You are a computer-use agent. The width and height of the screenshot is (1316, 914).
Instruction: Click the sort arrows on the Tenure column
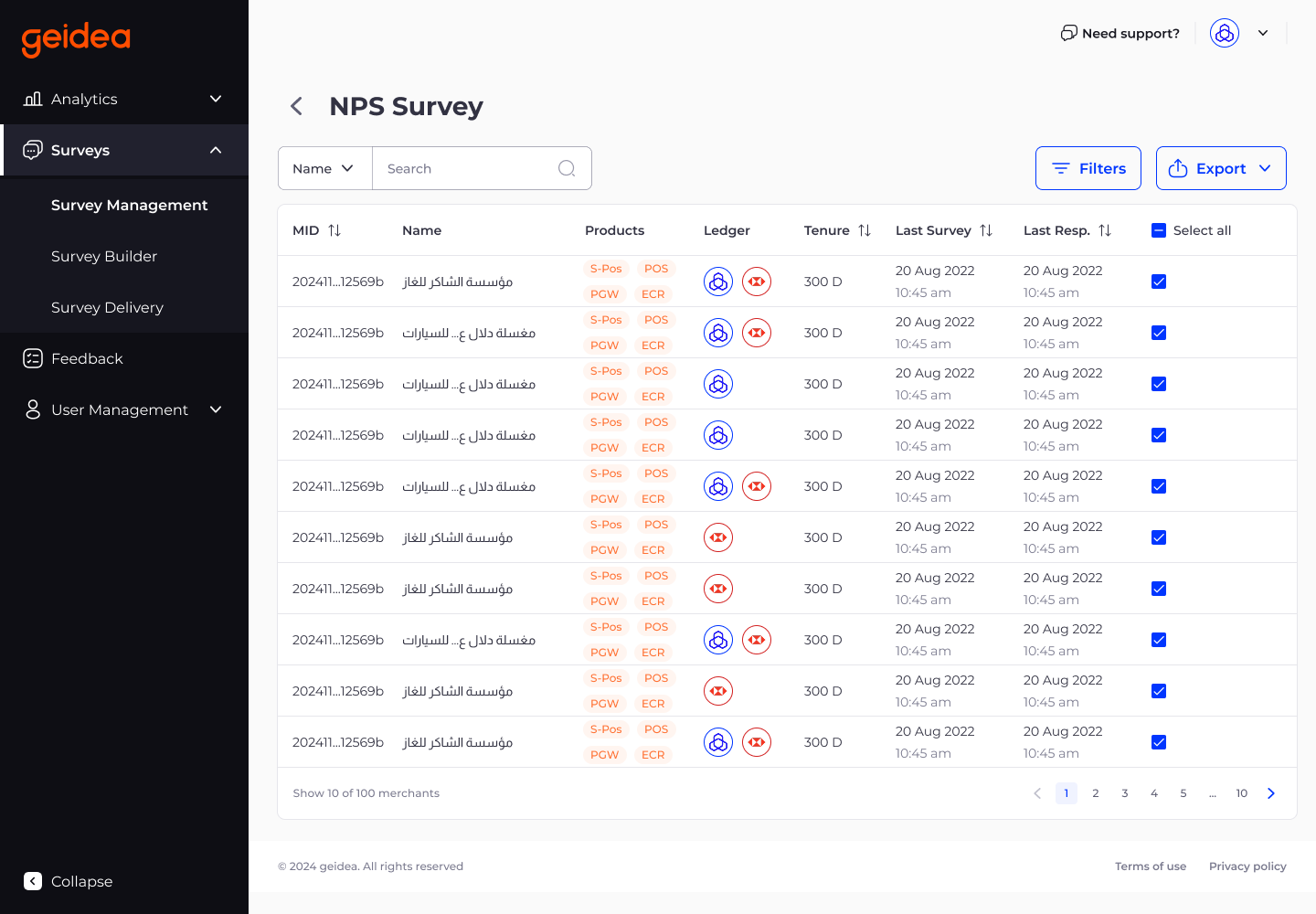coord(864,230)
